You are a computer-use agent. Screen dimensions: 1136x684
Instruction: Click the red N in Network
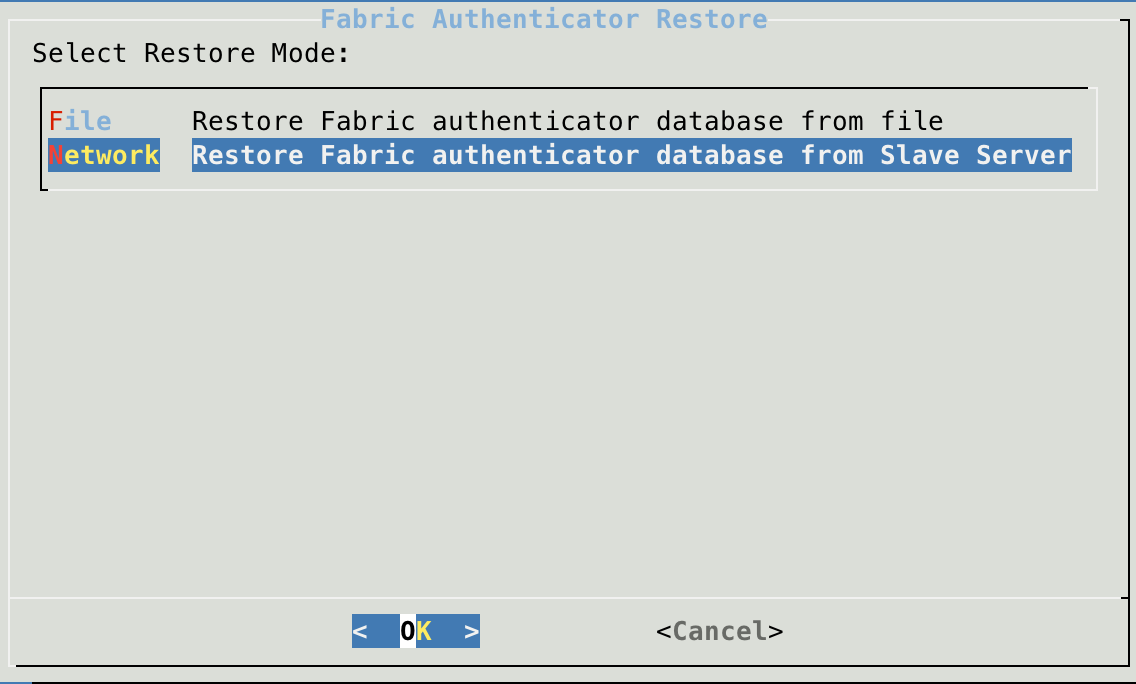coord(55,155)
